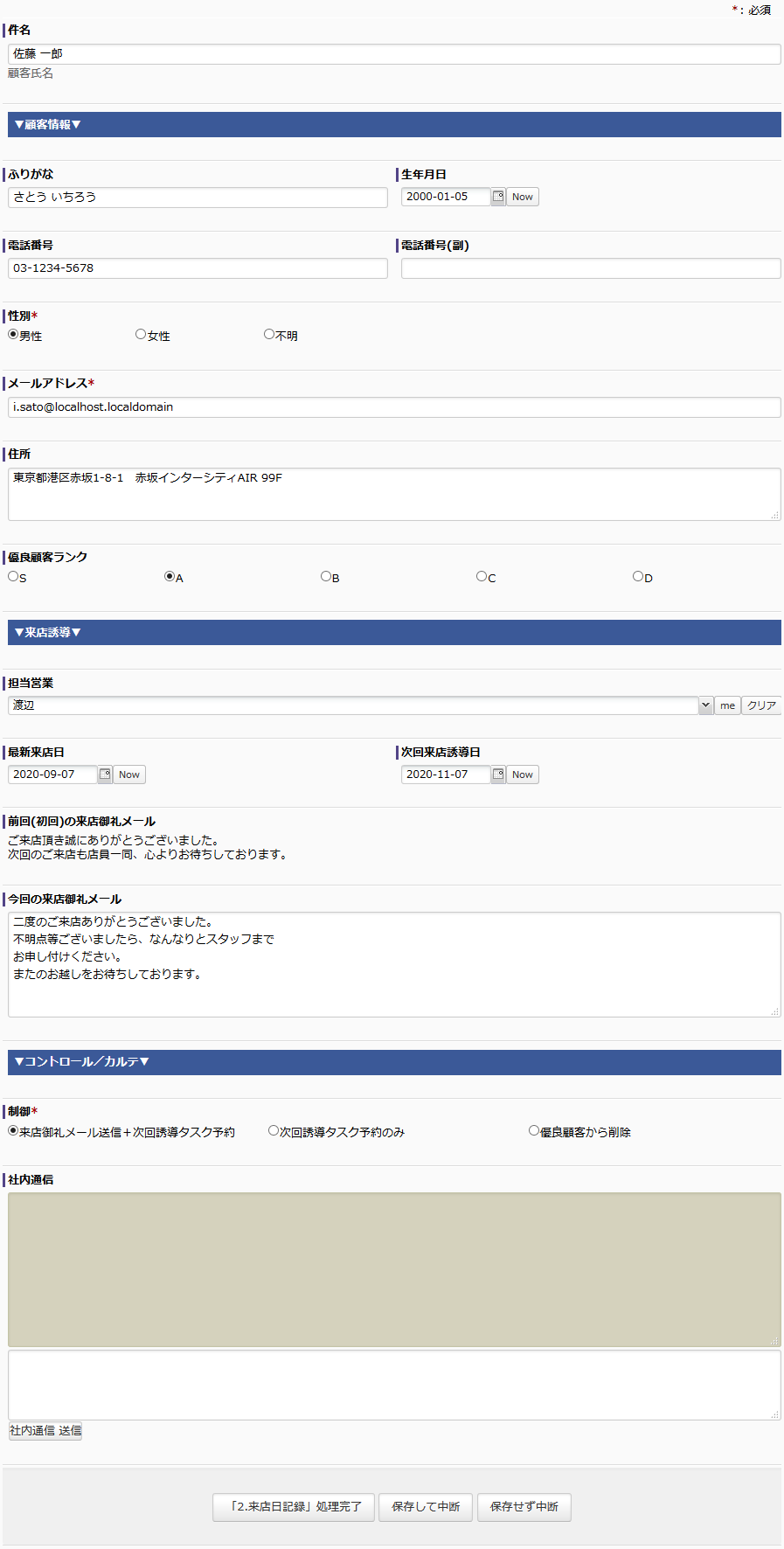Select 不明 gender option
The width and height of the screenshot is (784, 1549).
click(269, 335)
